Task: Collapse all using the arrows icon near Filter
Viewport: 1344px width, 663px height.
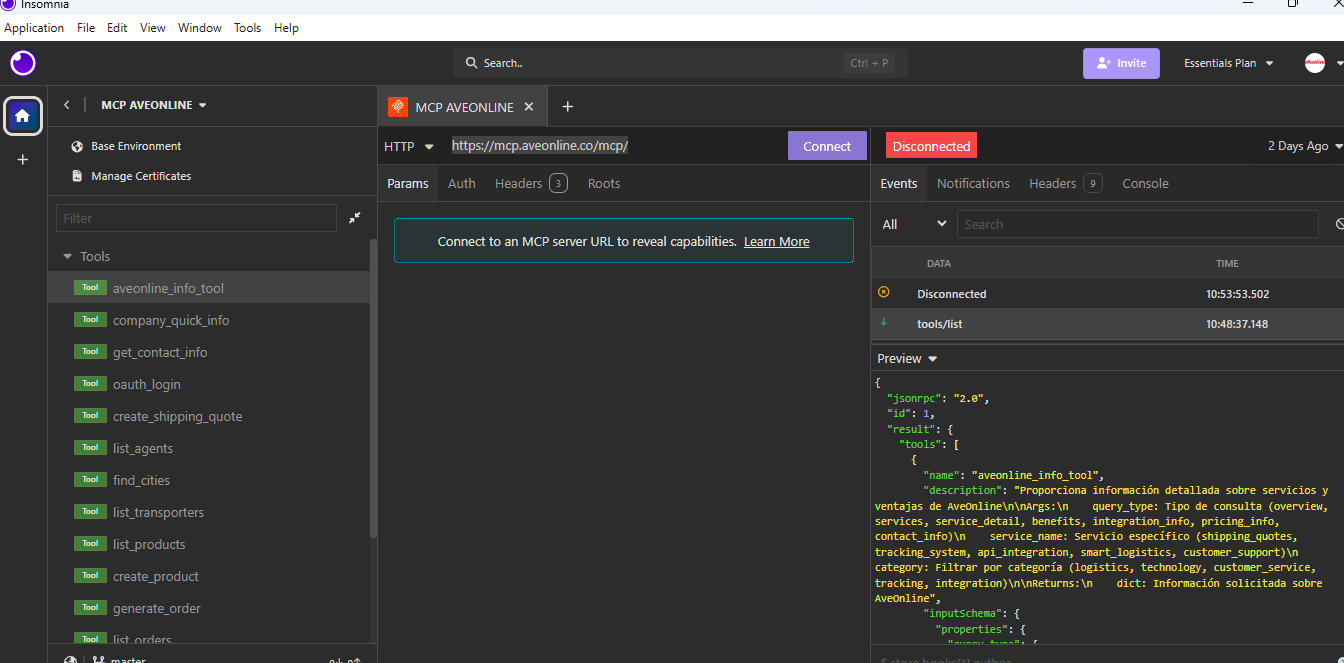Action: point(355,218)
